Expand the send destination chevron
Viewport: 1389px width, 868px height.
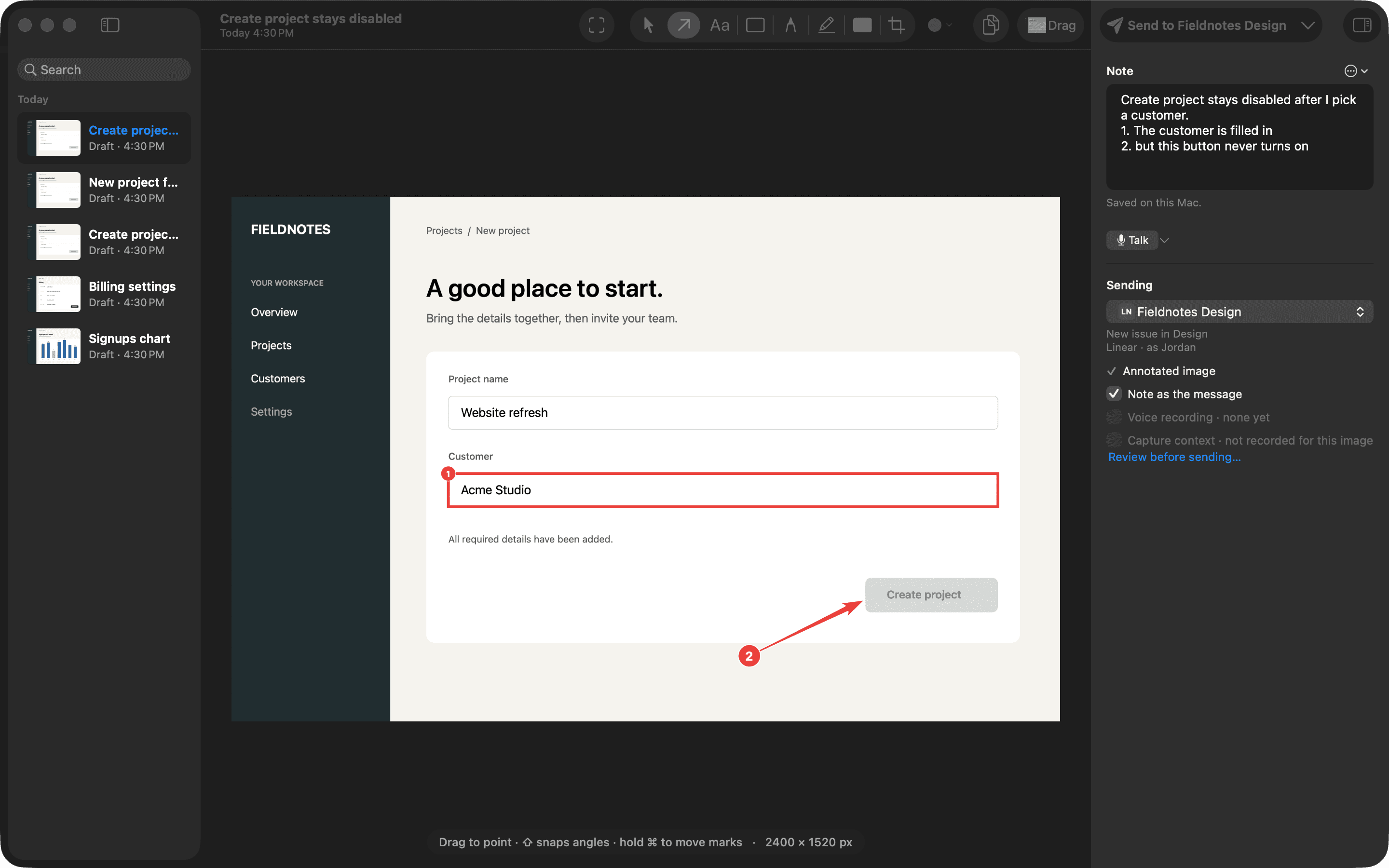(1307, 25)
